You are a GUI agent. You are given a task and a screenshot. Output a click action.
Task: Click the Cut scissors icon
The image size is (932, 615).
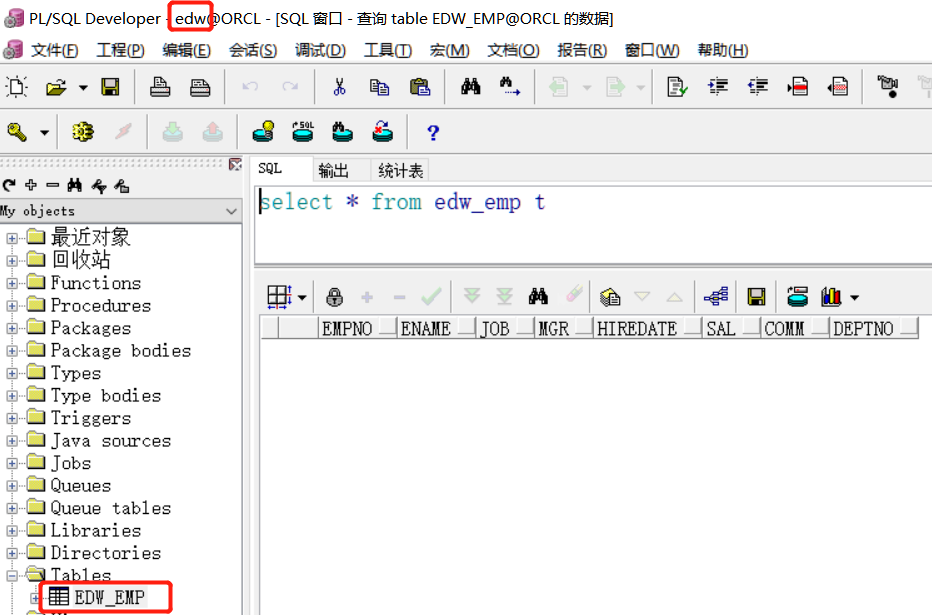(339, 87)
